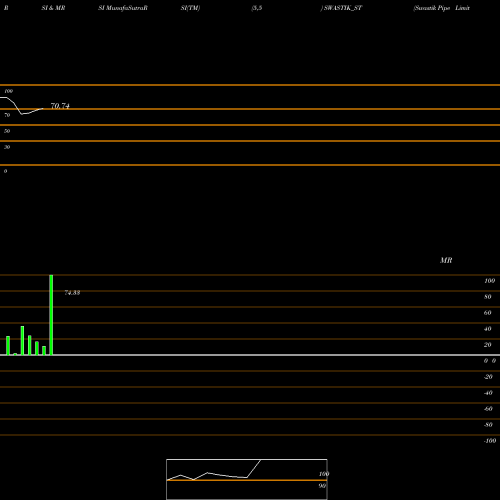Click the tallest green MRSI bar
500x500 pixels.
[x=51, y=315]
